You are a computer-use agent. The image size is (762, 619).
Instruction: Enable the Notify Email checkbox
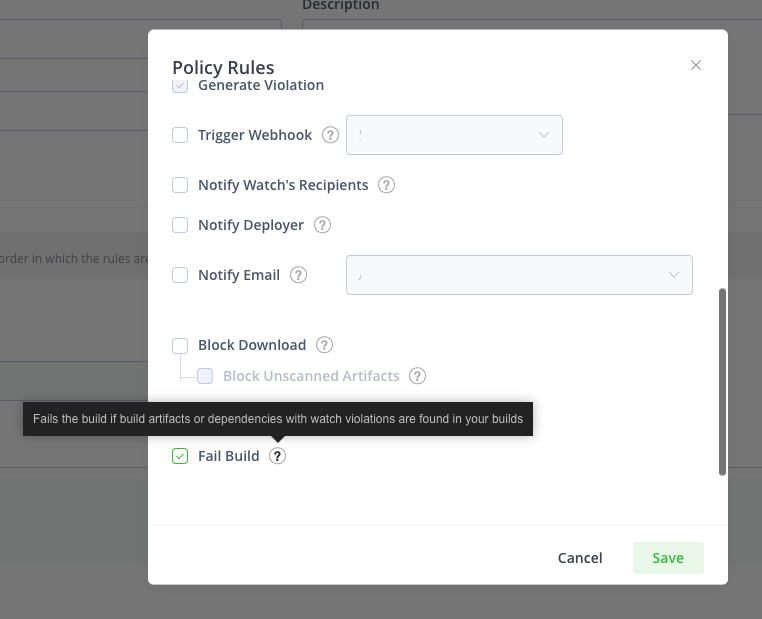click(180, 275)
